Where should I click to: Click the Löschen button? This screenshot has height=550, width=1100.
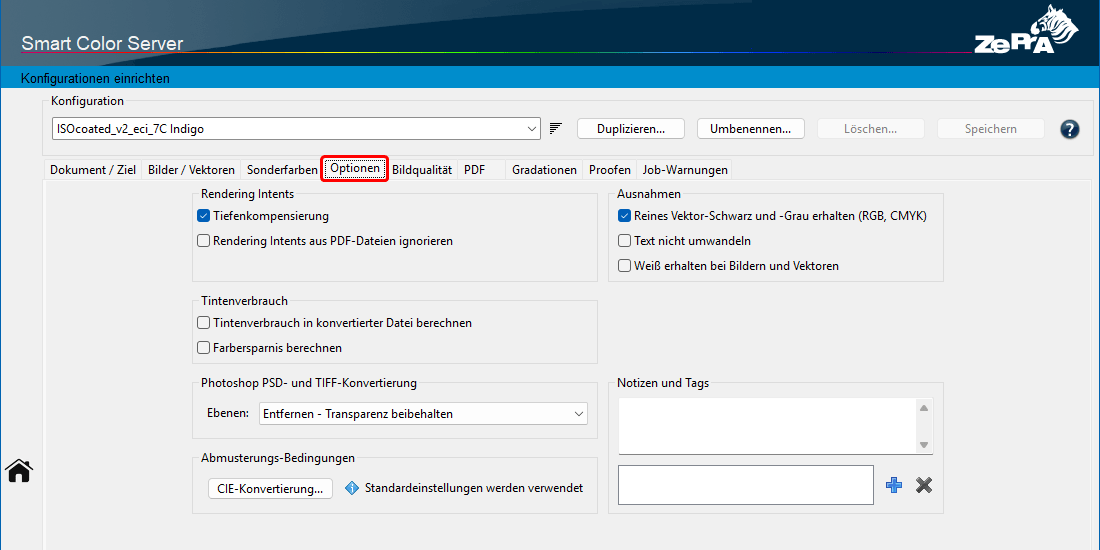[871, 129]
